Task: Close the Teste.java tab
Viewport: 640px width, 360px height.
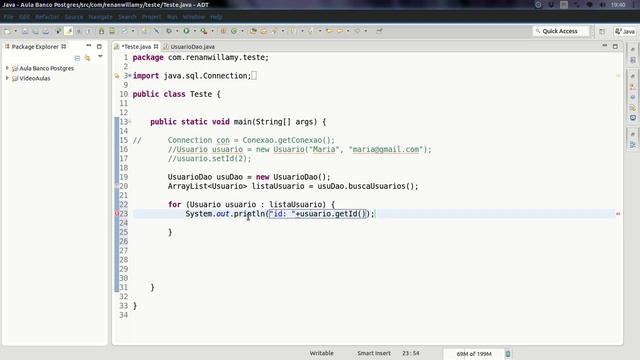Action: (x=156, y=47)
